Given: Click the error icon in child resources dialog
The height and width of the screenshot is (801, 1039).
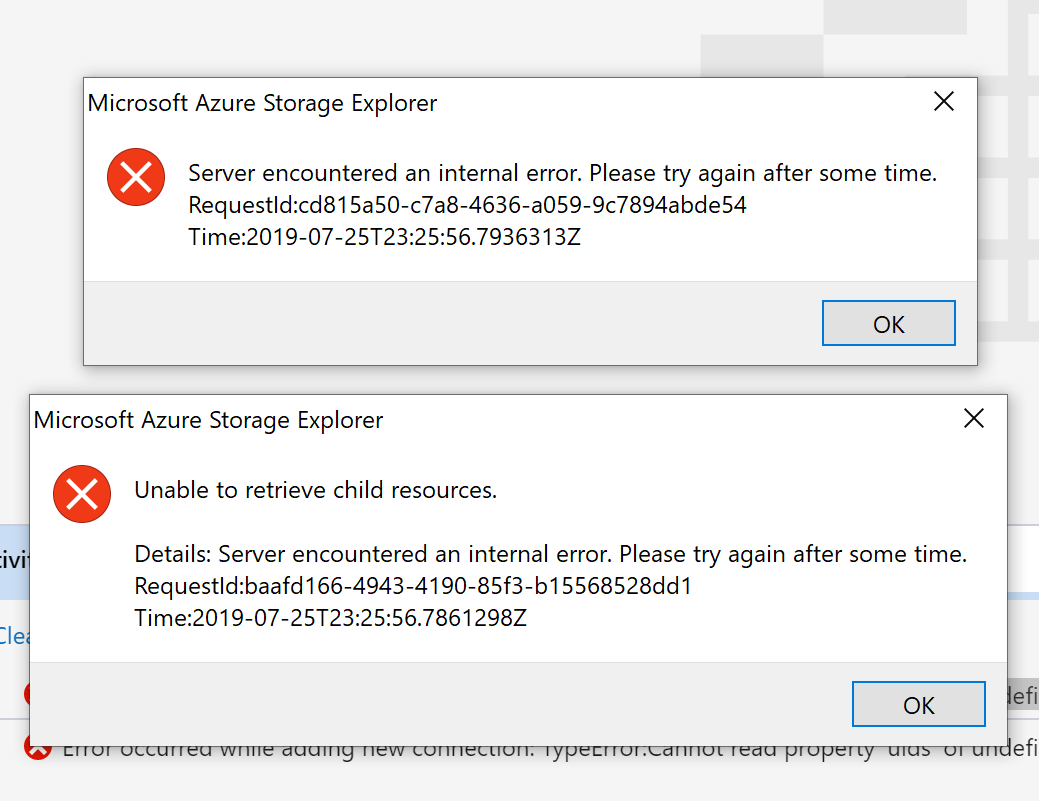Looking at the screenshot, I should click(82, 494).
